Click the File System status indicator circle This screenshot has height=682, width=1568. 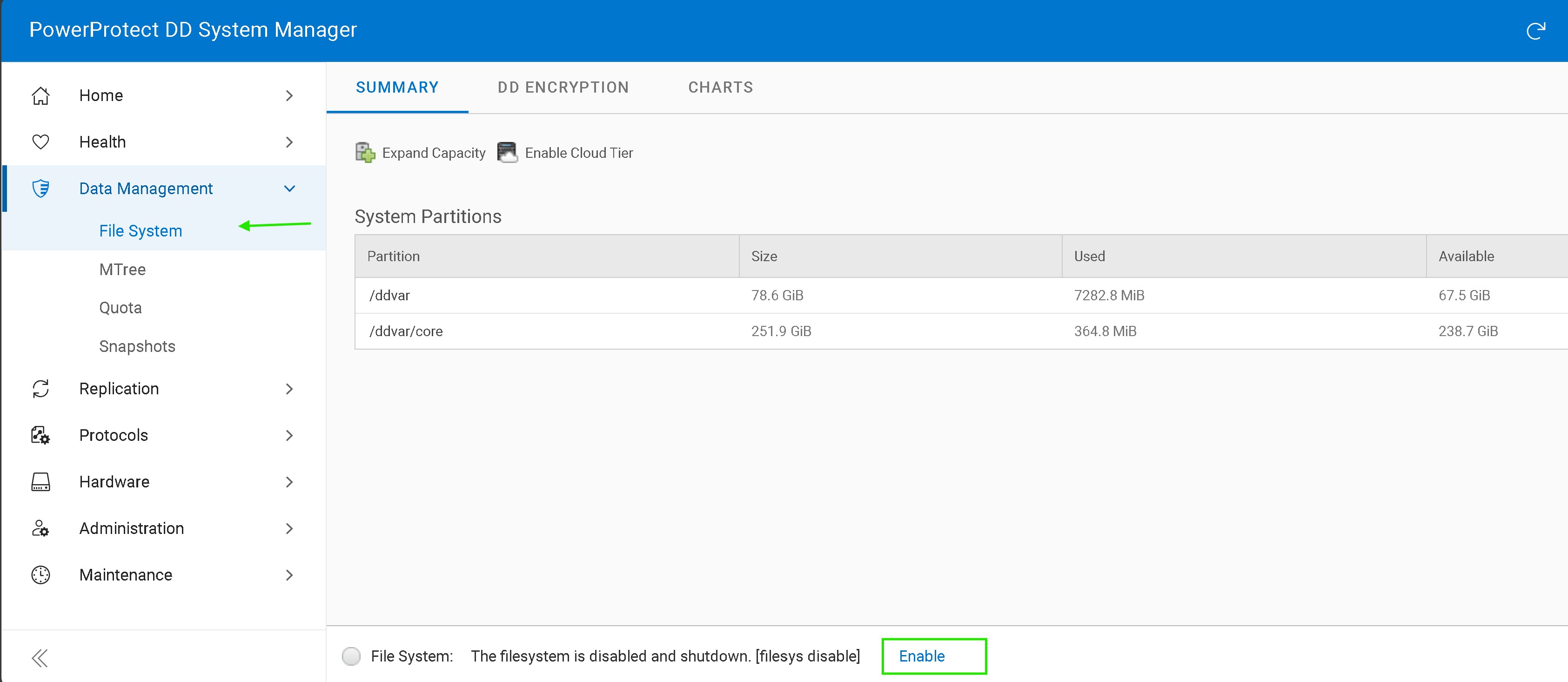click(x=351, y=656)
